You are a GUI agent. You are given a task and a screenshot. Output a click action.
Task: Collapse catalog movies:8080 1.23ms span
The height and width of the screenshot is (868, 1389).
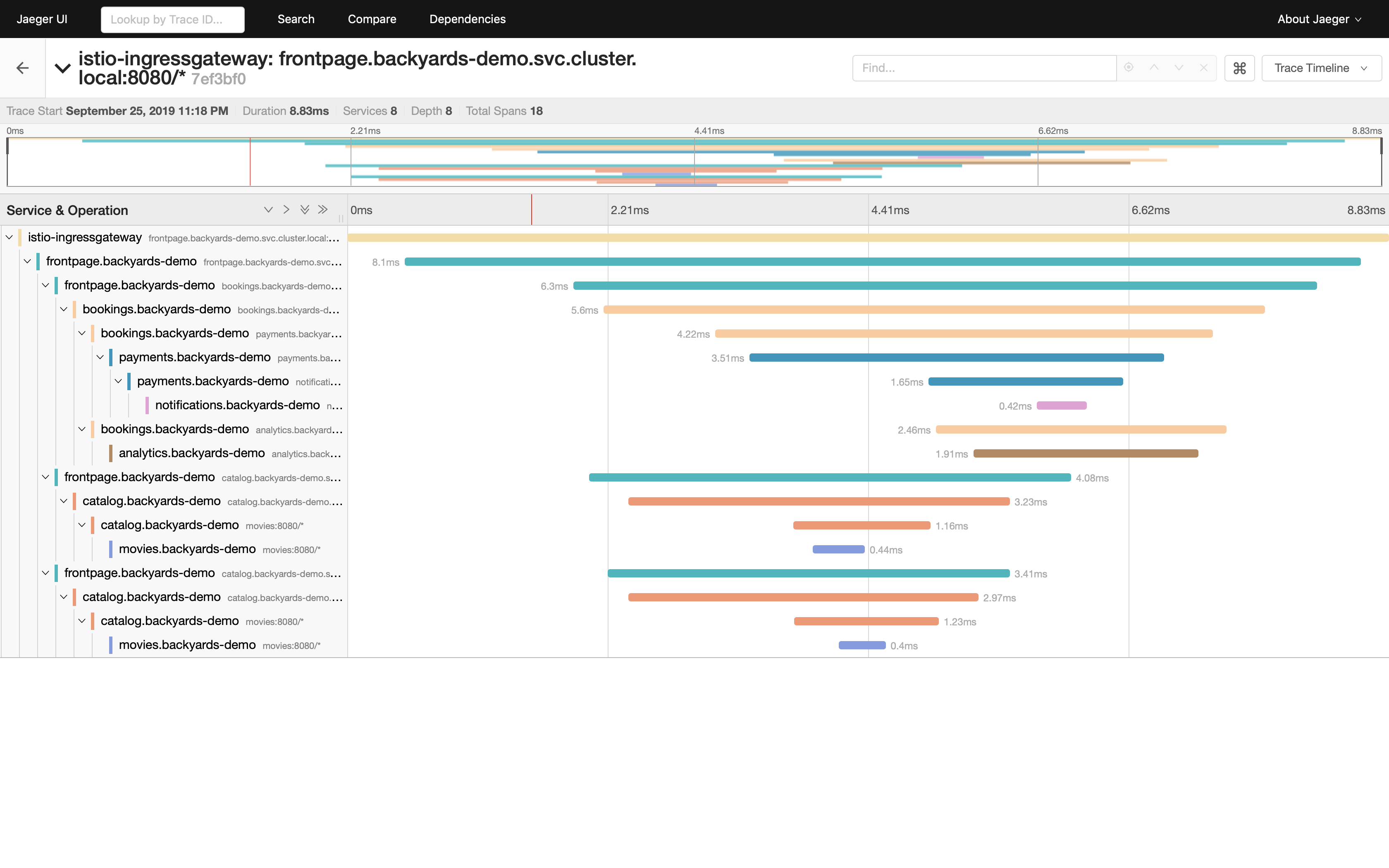click(82, 620)
